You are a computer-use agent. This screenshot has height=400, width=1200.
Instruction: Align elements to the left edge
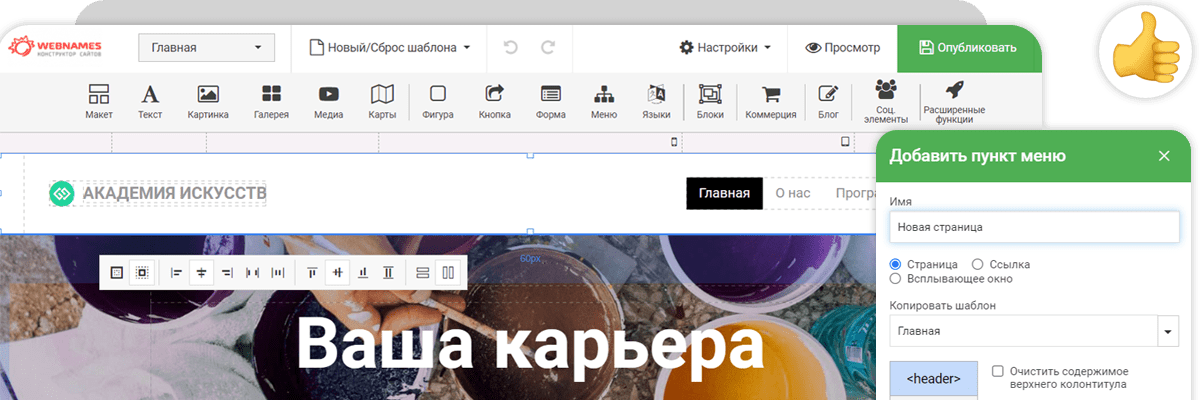click(176, 272)
